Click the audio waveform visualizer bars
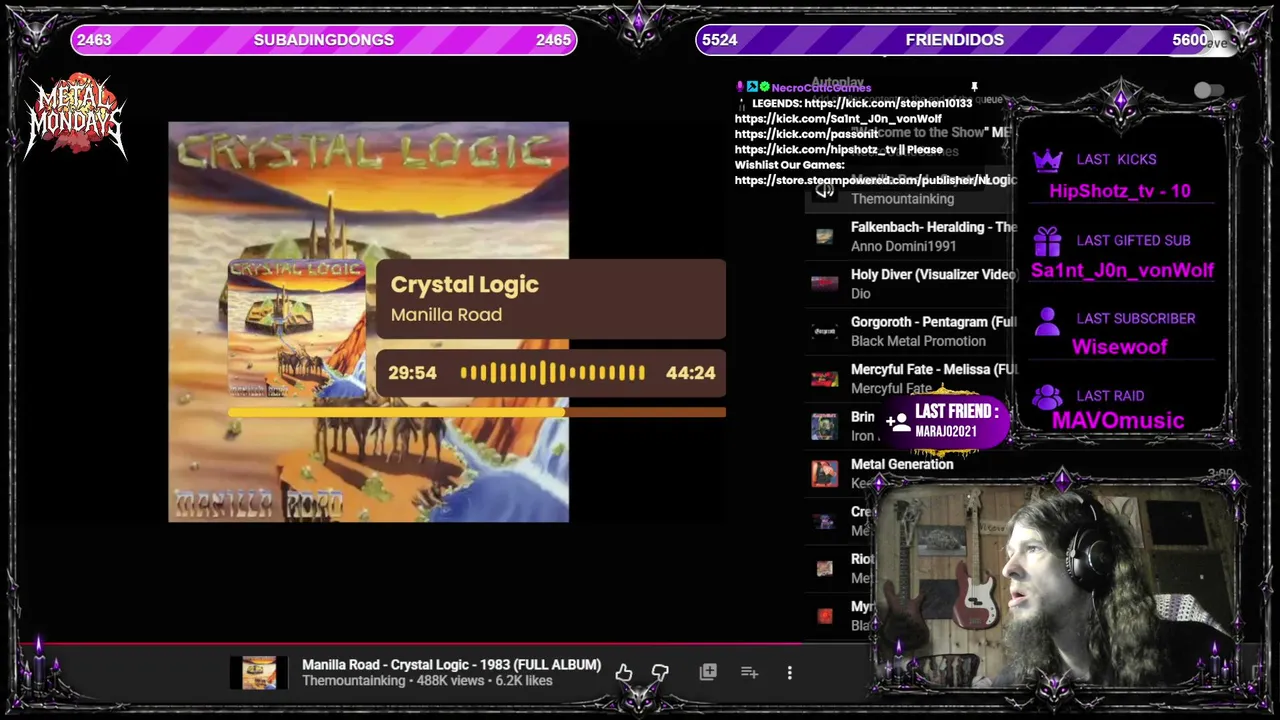 552,373
